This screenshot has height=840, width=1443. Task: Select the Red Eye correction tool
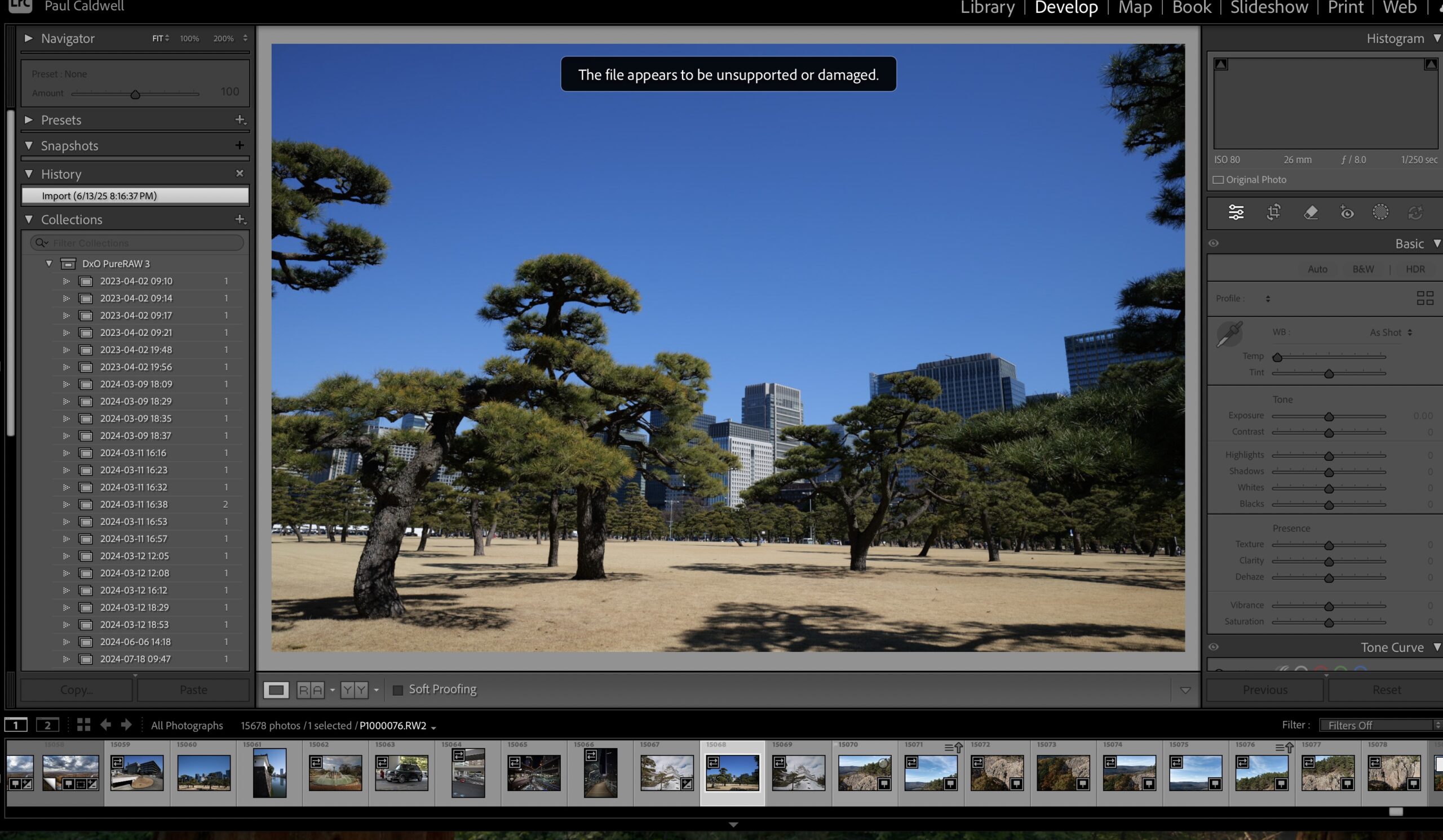(x=1347, y=213)
